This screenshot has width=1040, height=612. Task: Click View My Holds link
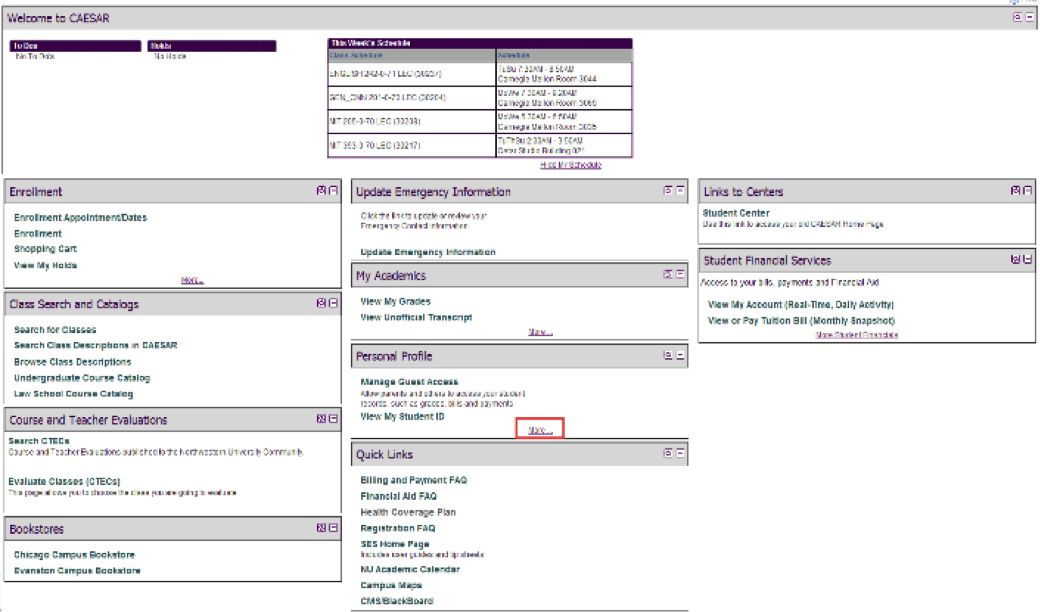[45, 265]
